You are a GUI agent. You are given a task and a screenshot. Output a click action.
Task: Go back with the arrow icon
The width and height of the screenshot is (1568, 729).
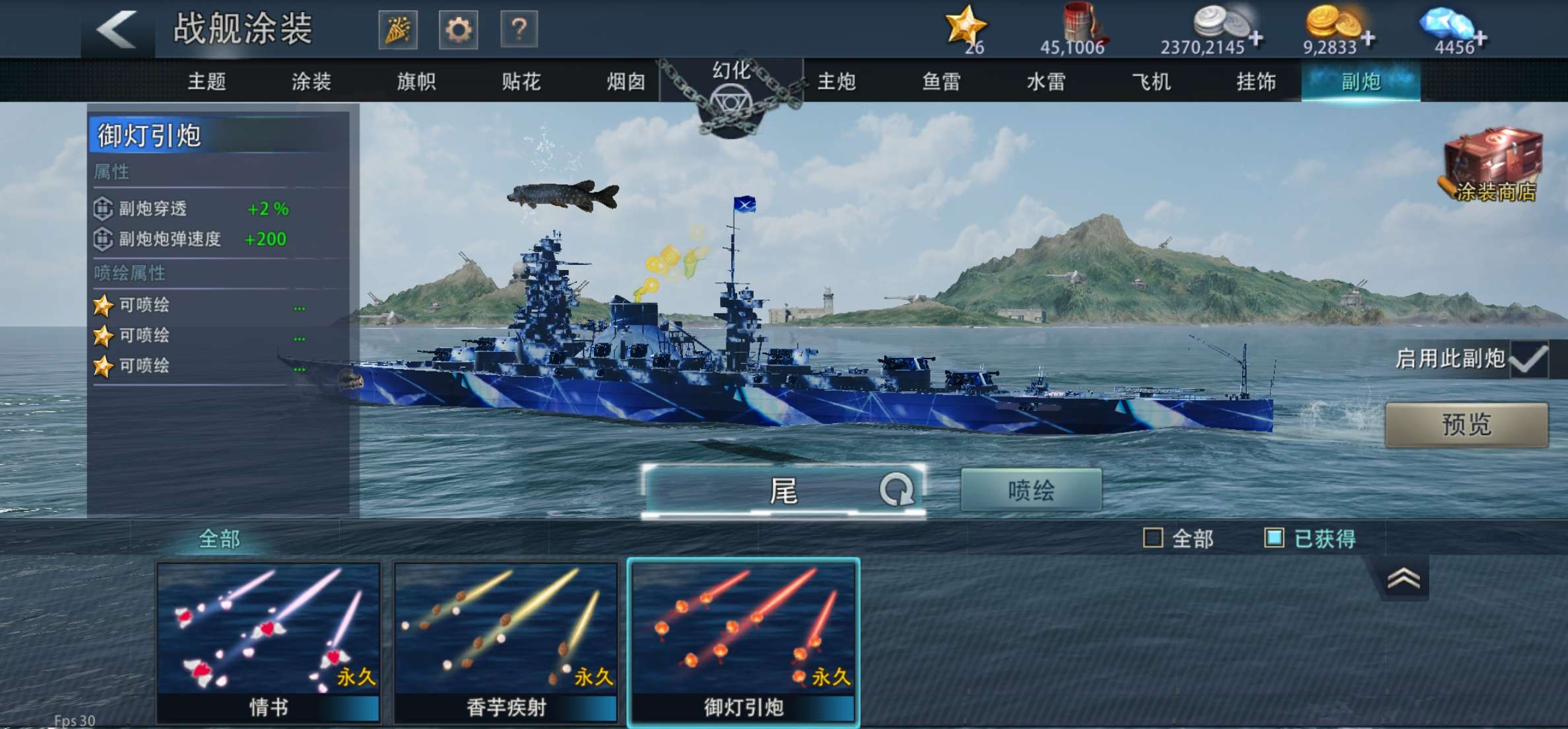click(x=117, y=30)
